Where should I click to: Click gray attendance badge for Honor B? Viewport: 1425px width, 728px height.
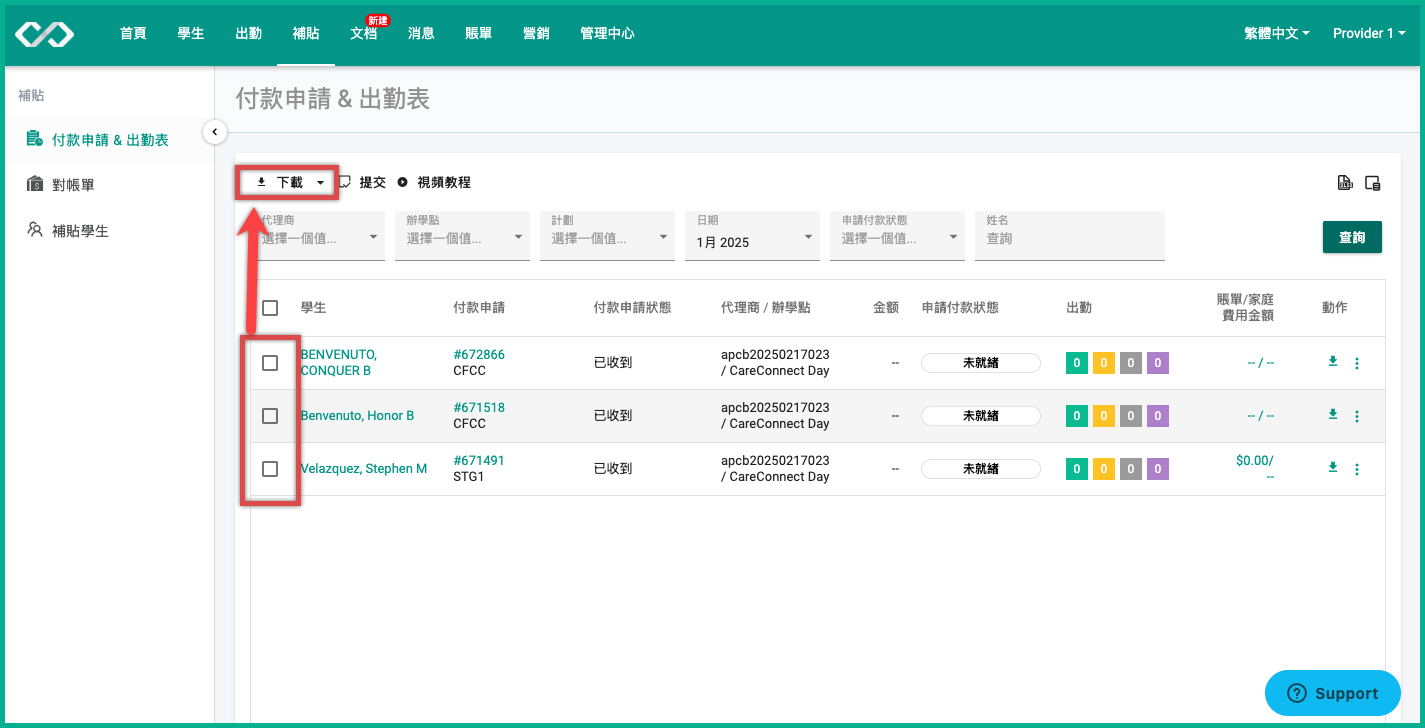click(x=1131, y=416)
